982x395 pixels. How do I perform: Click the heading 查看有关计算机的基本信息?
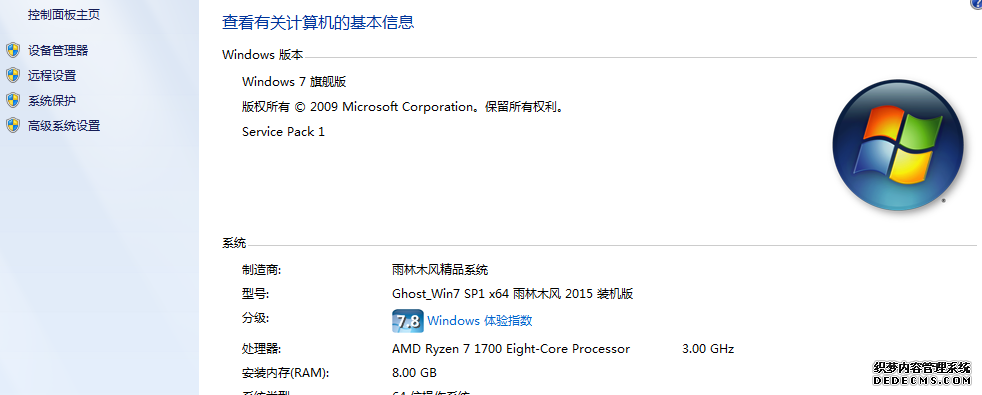point(318,23)
